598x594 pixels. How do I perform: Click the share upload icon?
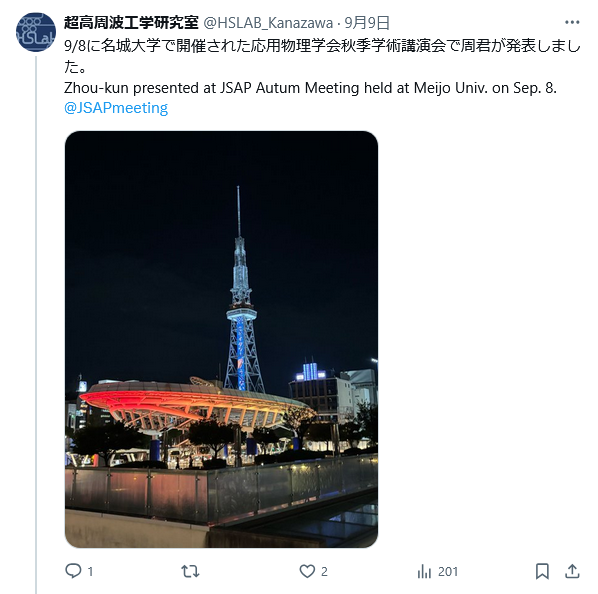pos(572,571)
